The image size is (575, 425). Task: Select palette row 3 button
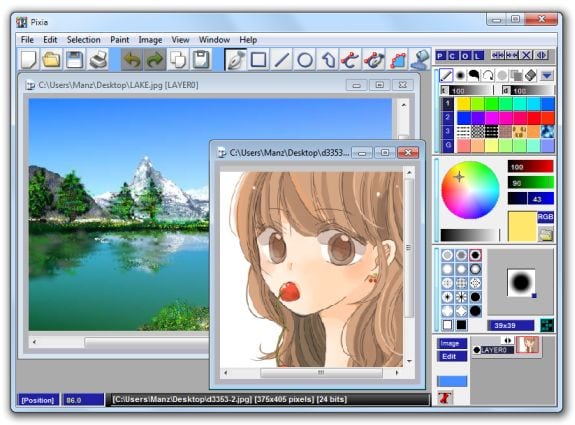pos(447,132)
